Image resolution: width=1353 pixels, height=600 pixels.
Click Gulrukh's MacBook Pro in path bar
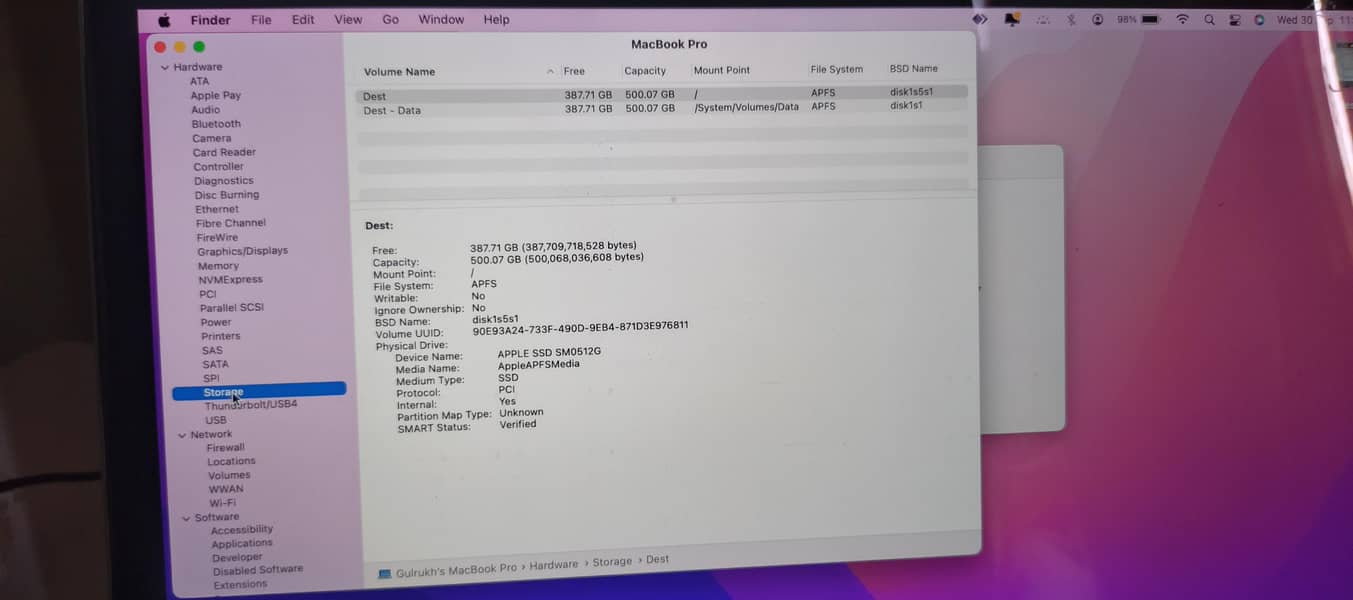[x=456, y=569]
